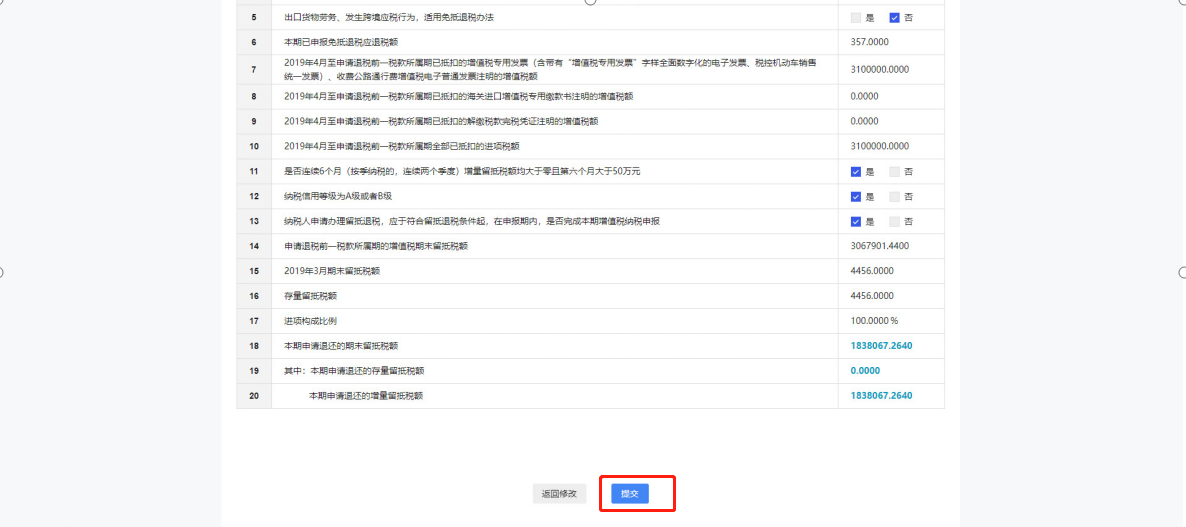Viewport: 1186px width, 527px height.
Task: Select 否 in row 11 增量留抵税额 condition
Action: click(895, 172)
